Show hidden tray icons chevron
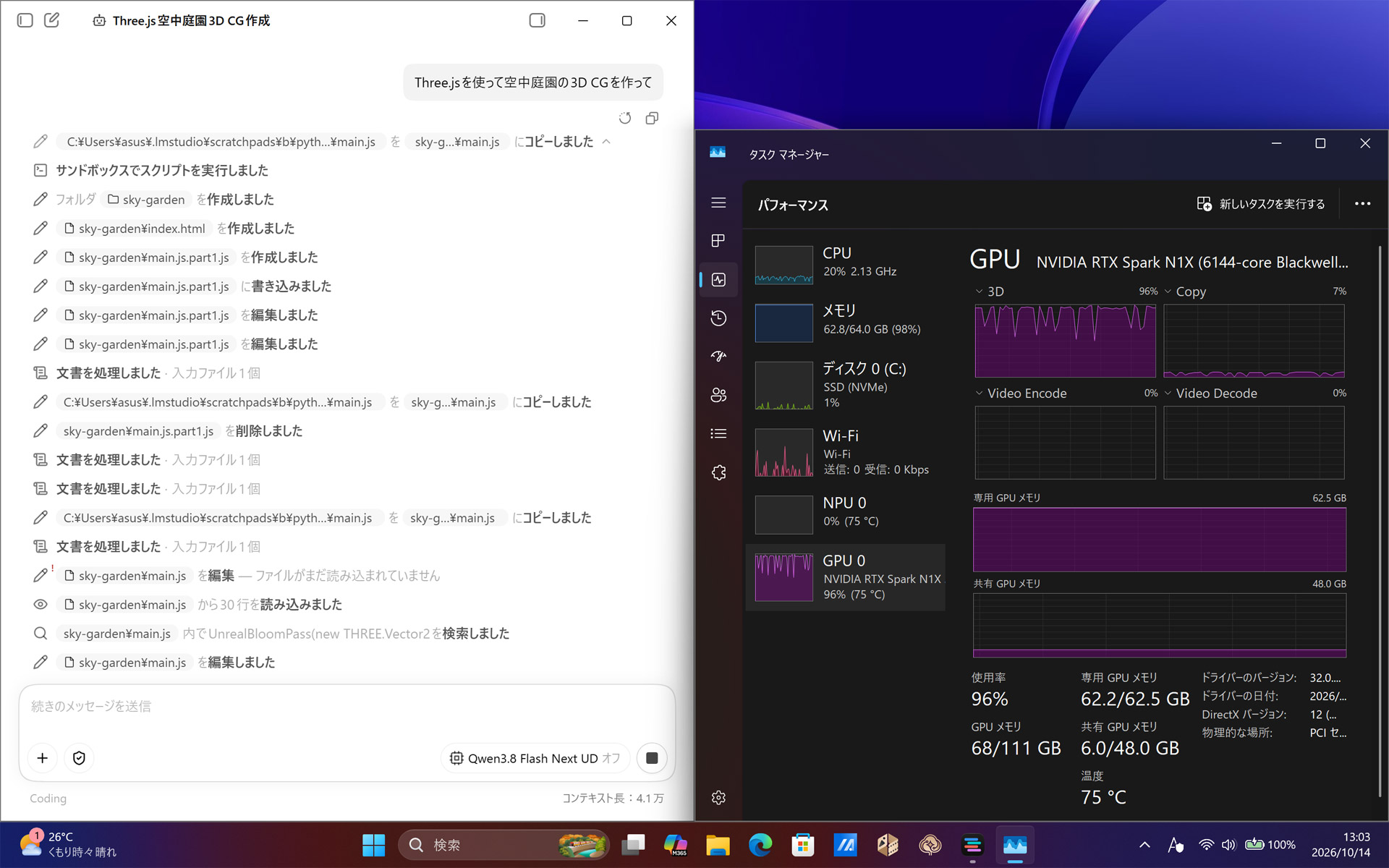Image resolution: width=1389 pixels, height=868 pixels. (1144, 845)
